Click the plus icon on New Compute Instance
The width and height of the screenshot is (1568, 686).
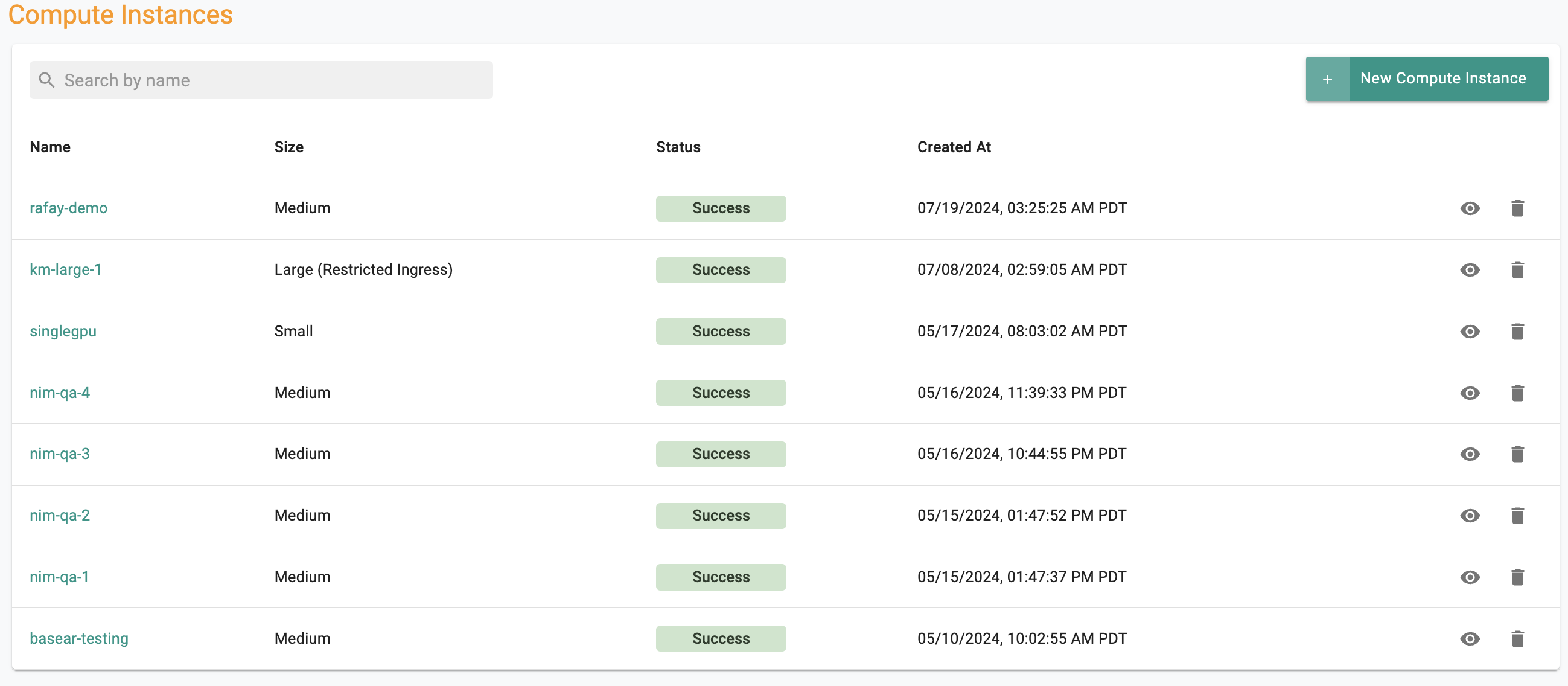[x=1327, y=79]
